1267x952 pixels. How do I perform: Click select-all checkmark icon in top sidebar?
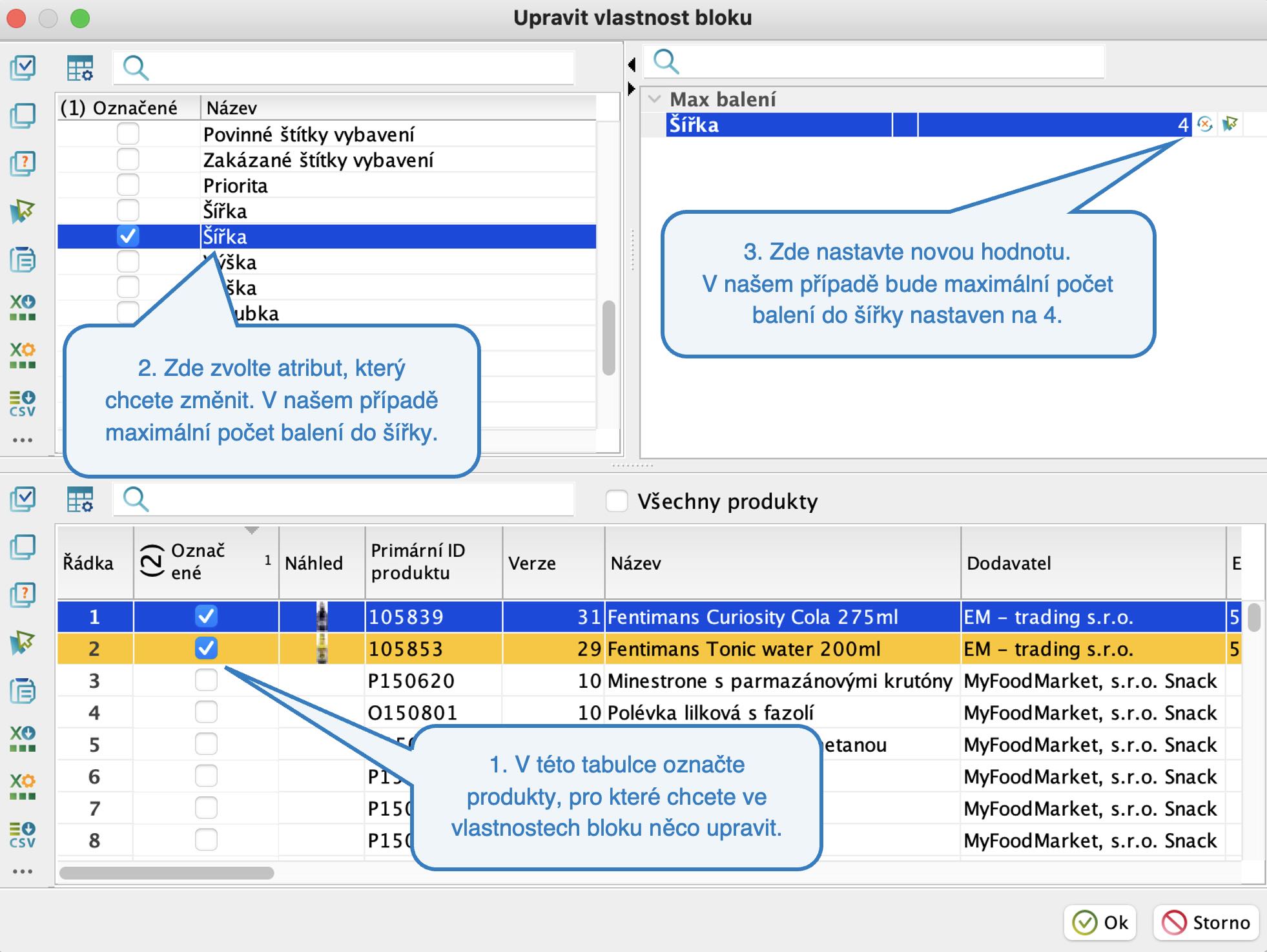point(23,67)
